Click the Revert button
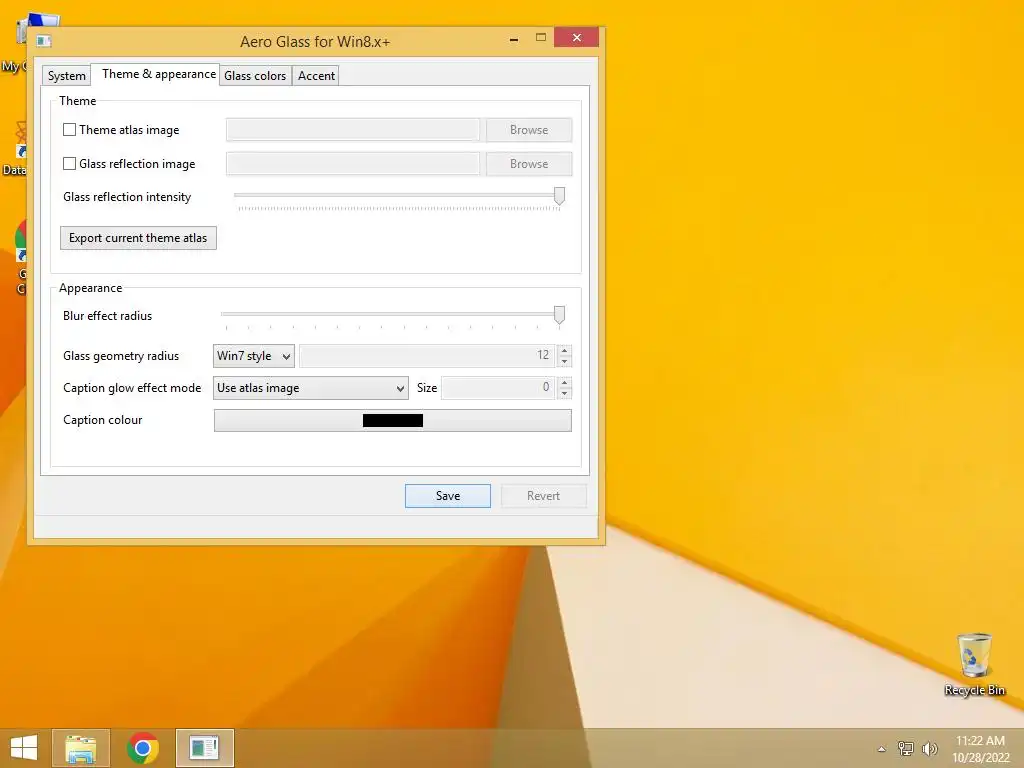1024x768 pixels. point(543,496)
